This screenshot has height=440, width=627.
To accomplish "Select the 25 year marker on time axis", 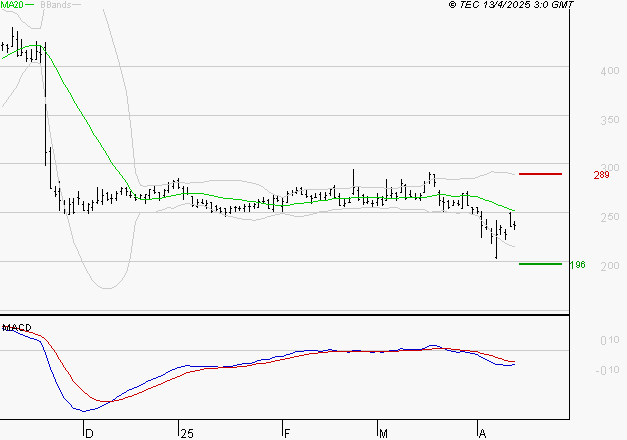I will 187,433.
